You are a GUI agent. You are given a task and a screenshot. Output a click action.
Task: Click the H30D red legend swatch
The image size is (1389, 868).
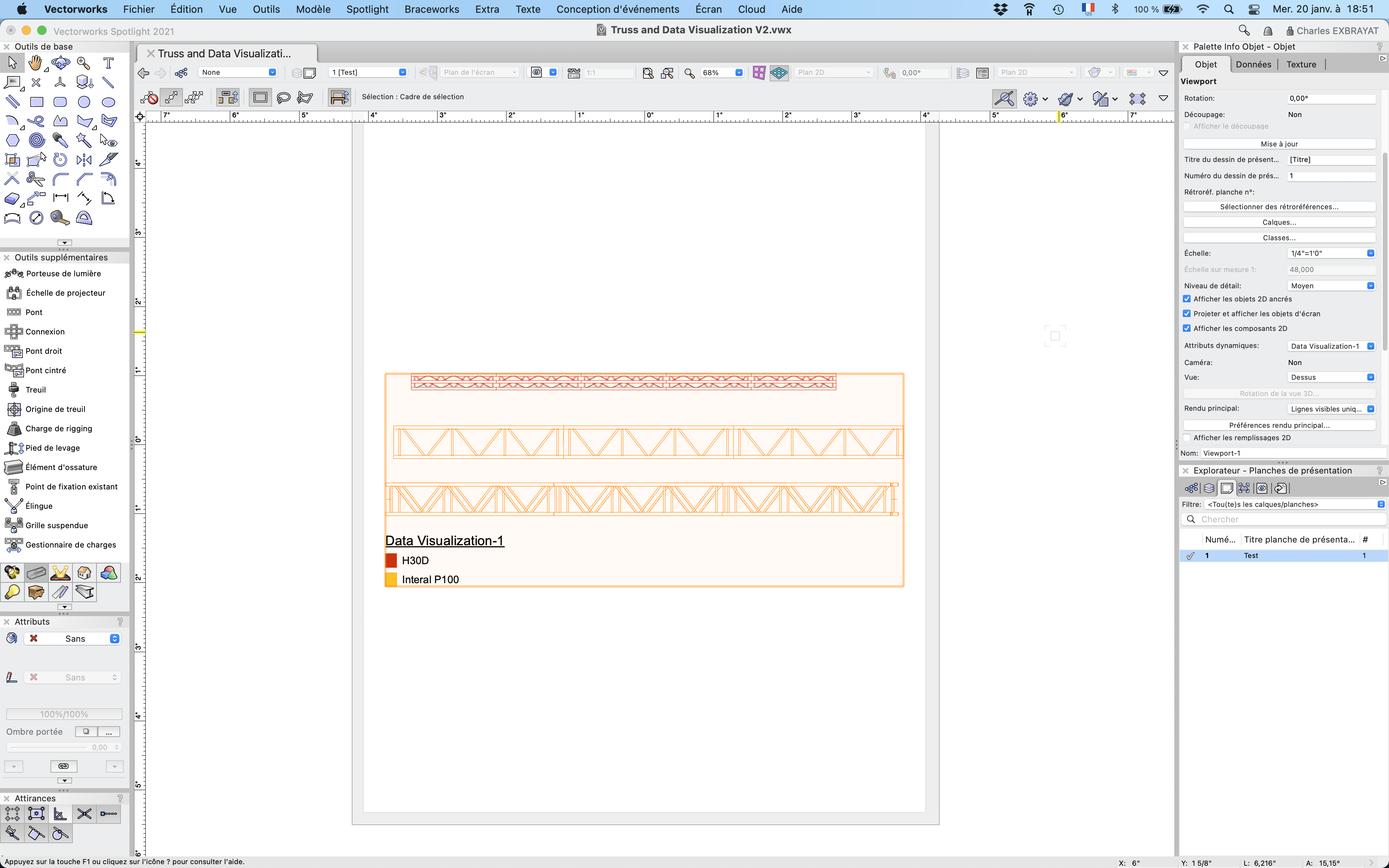tap(391, 560)
